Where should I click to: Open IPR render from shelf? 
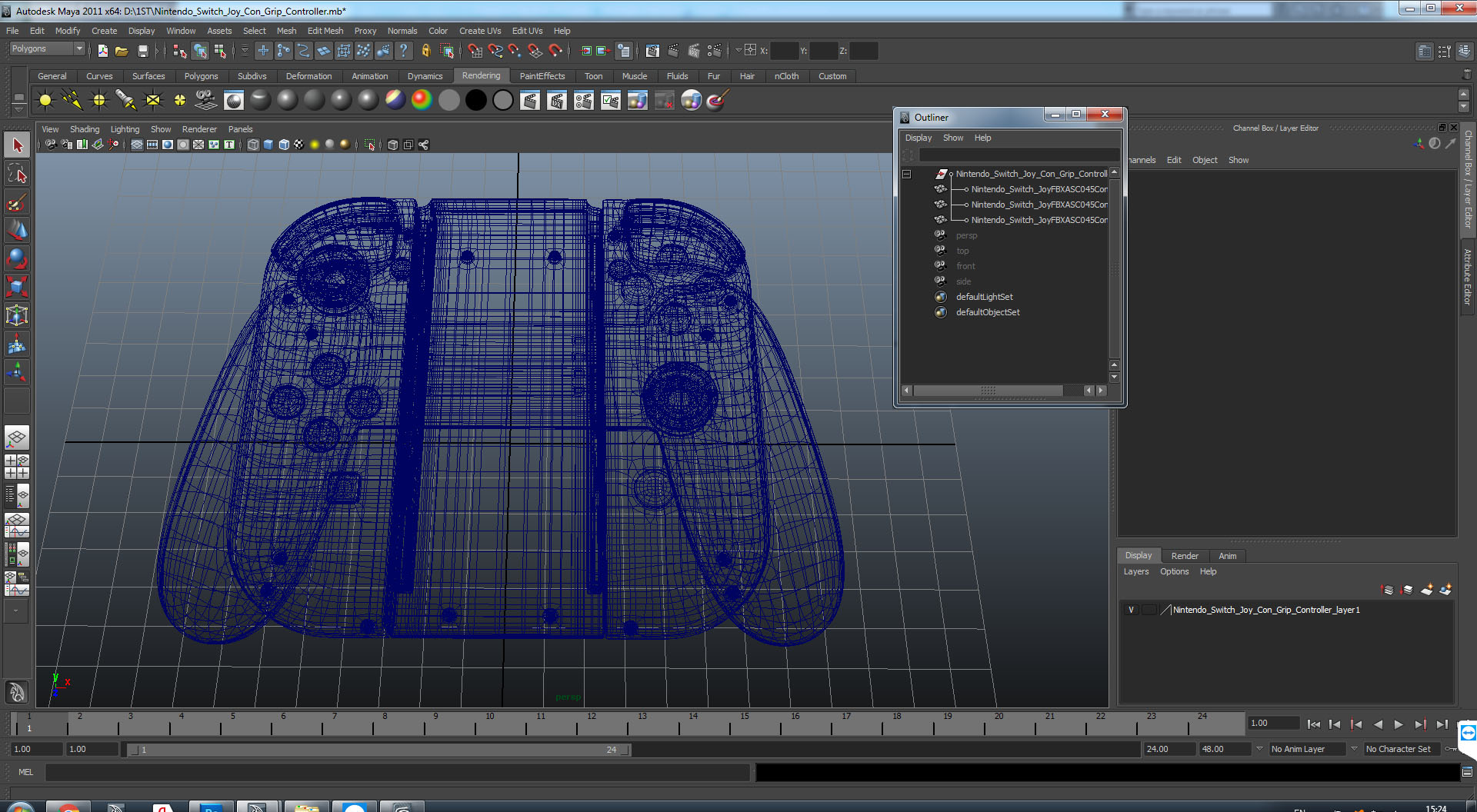[x=557, y=100]
